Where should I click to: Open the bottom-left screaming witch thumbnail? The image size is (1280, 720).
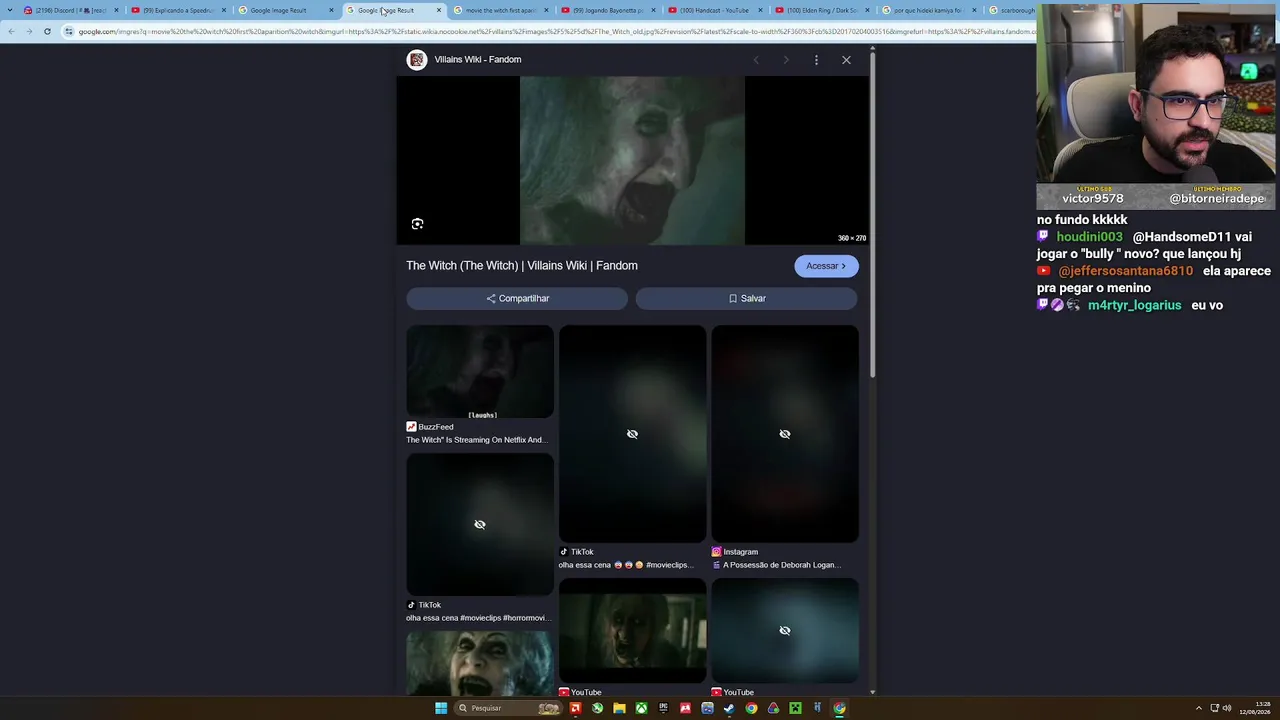(480, 662)
